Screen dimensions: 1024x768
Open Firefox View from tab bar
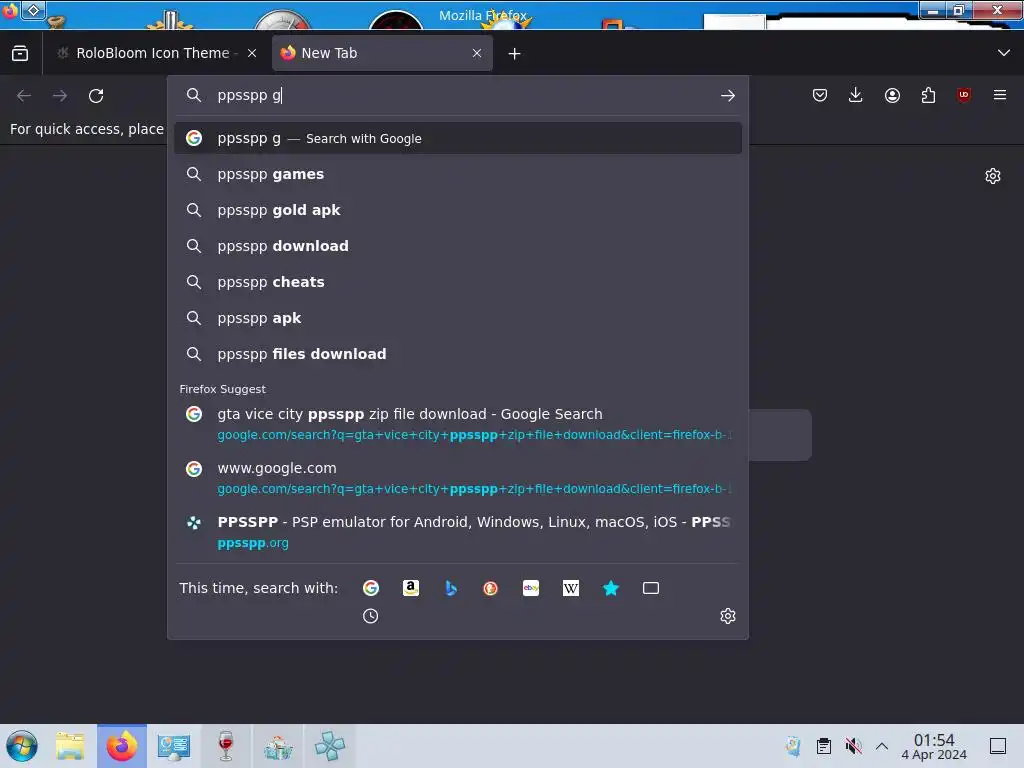click(20, 53)
